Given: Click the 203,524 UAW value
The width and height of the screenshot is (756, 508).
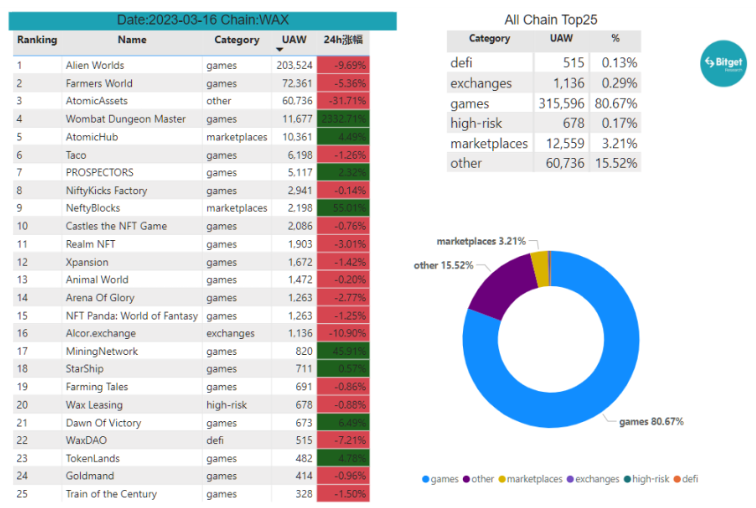Looking at the screenshot, I should (294, 65).
